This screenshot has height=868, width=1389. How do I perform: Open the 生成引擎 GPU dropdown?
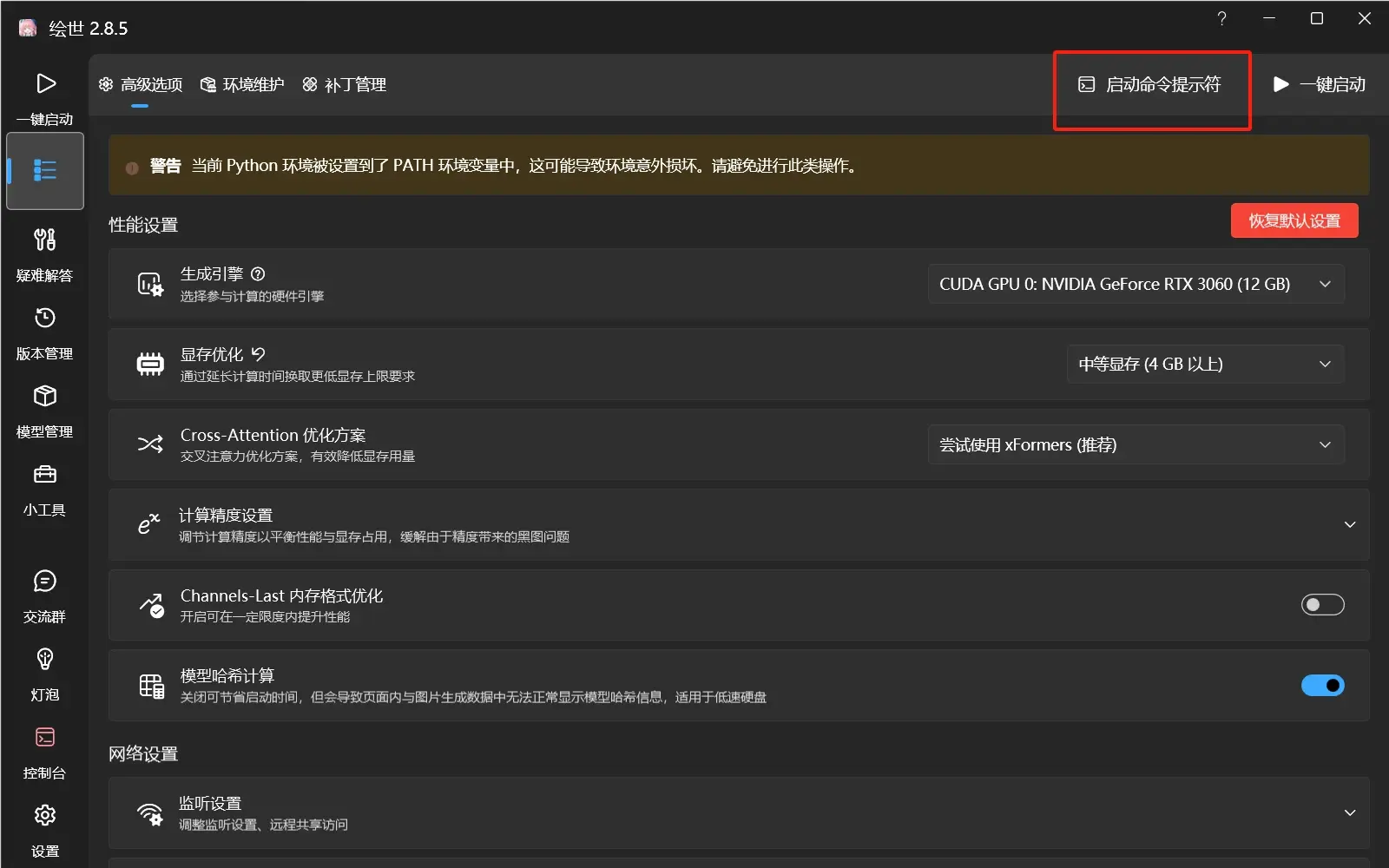(1136, 284)
